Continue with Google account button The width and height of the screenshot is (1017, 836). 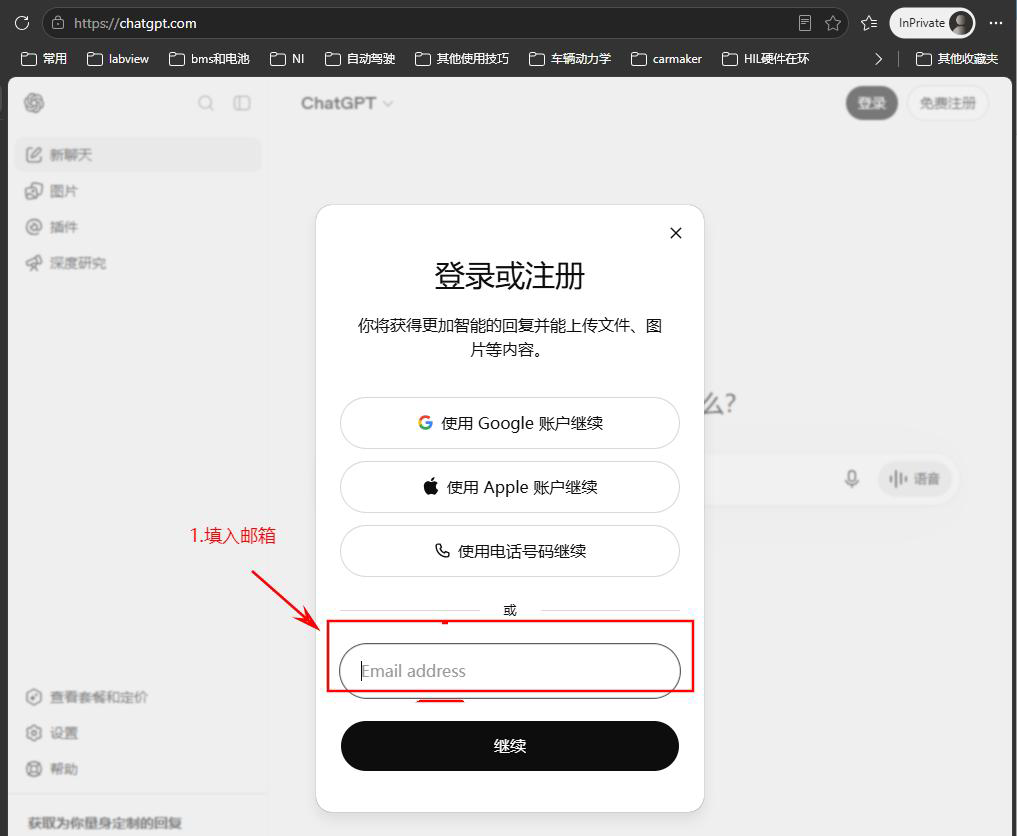click(x=510, y=423)
